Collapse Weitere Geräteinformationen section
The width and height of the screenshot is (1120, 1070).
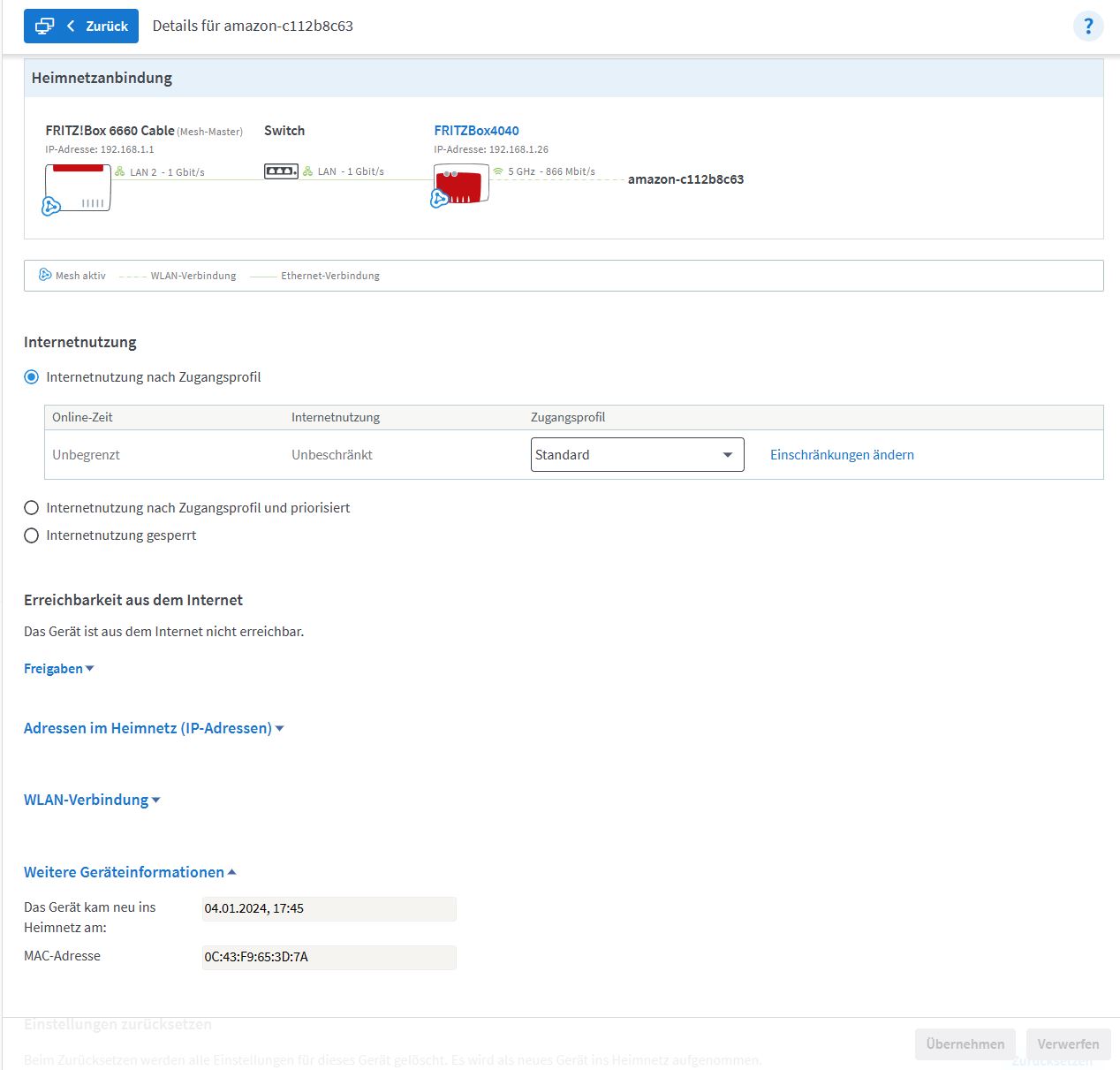(130, 872)
